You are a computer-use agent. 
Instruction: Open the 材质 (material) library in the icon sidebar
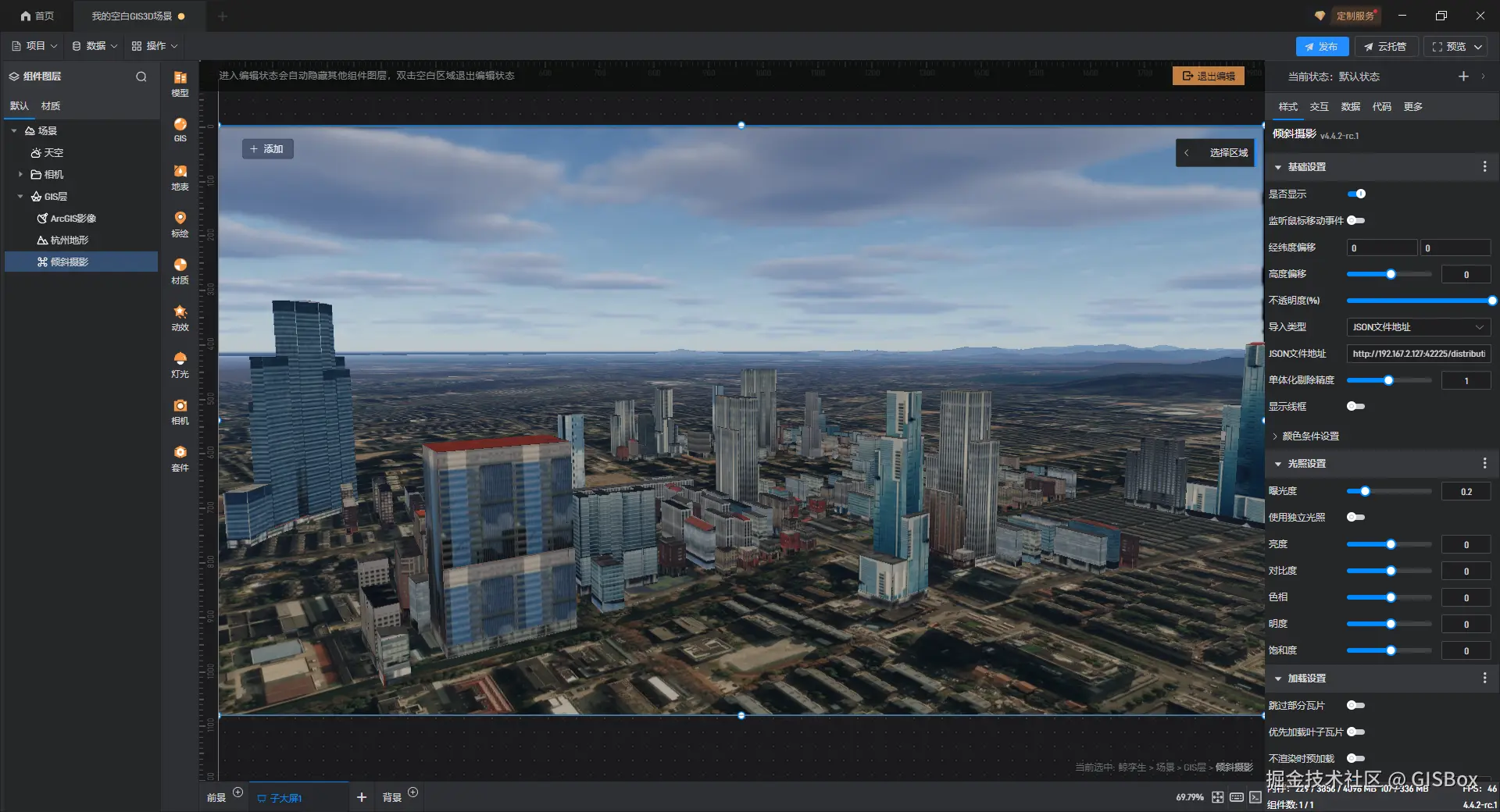coord(180,271)
